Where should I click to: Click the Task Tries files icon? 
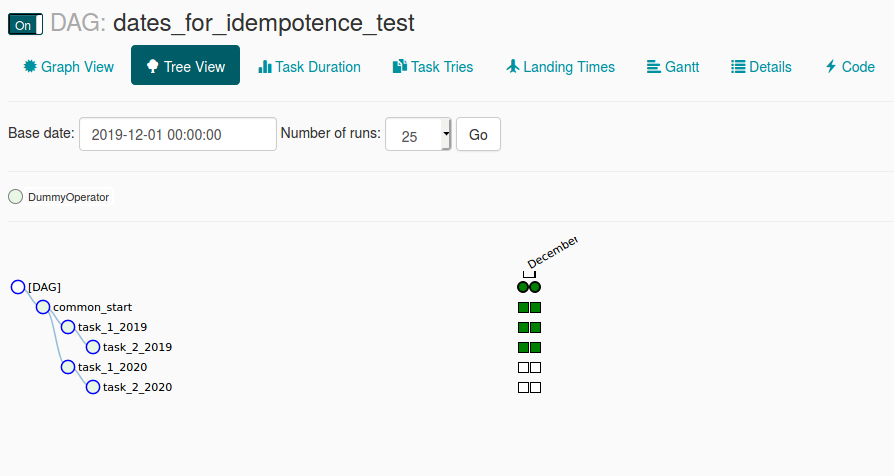pos(400,66)
